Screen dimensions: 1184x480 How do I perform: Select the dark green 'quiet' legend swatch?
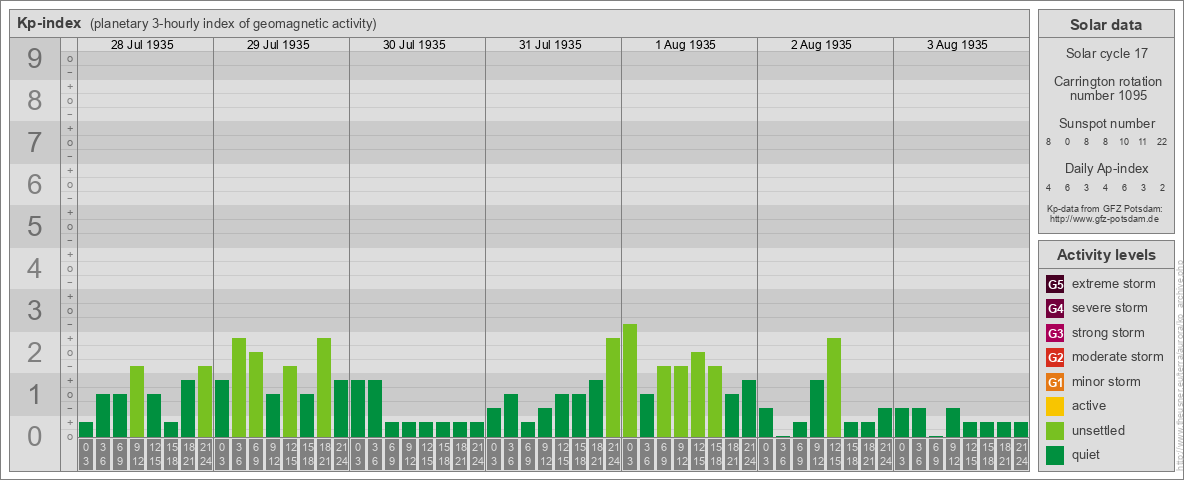(x=1055, y=454)
